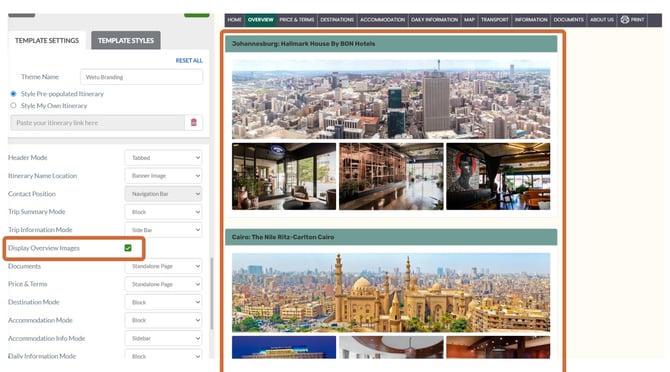
Task: Open Hallmark House shelving lobby thumbnail
Action: click(391, 176)
